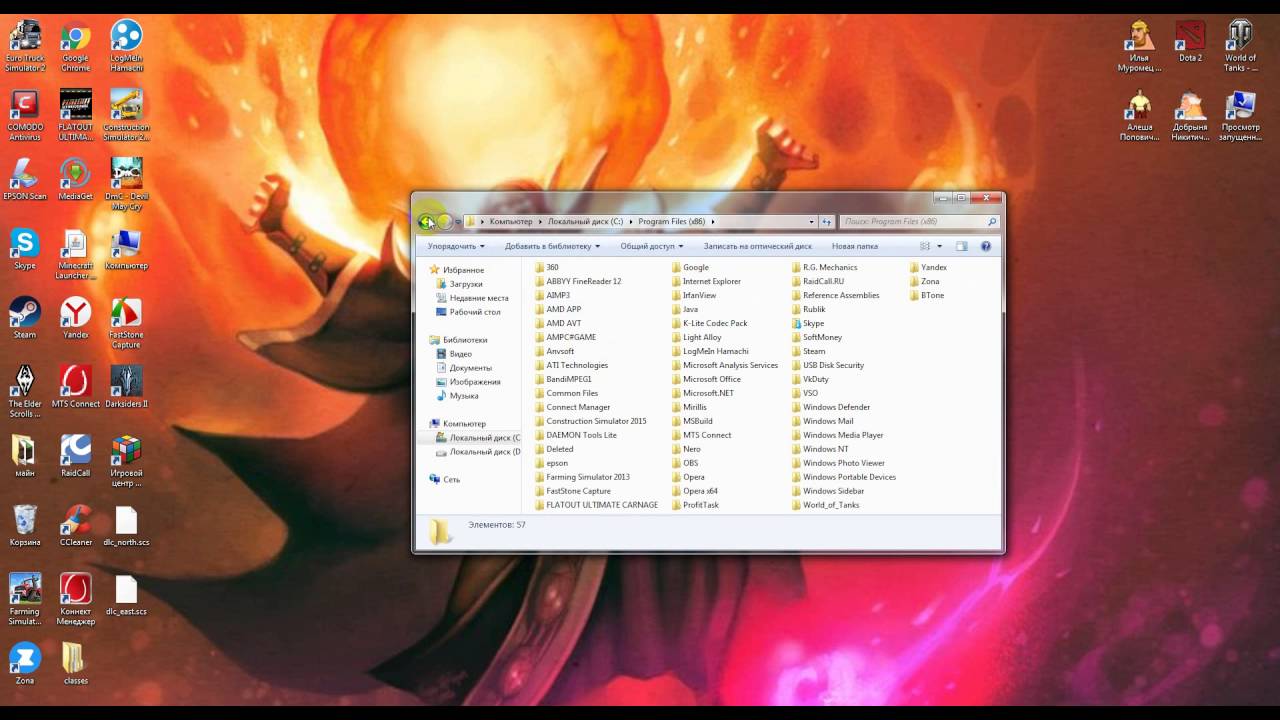The image size is (1280, 720).
Task: Click the Корзина recycle bin icon
Action: (x=24, y=525)
